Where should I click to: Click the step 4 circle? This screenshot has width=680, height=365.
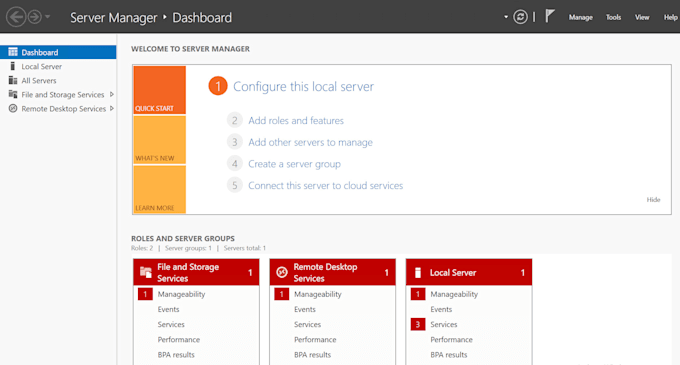(235, 163)
